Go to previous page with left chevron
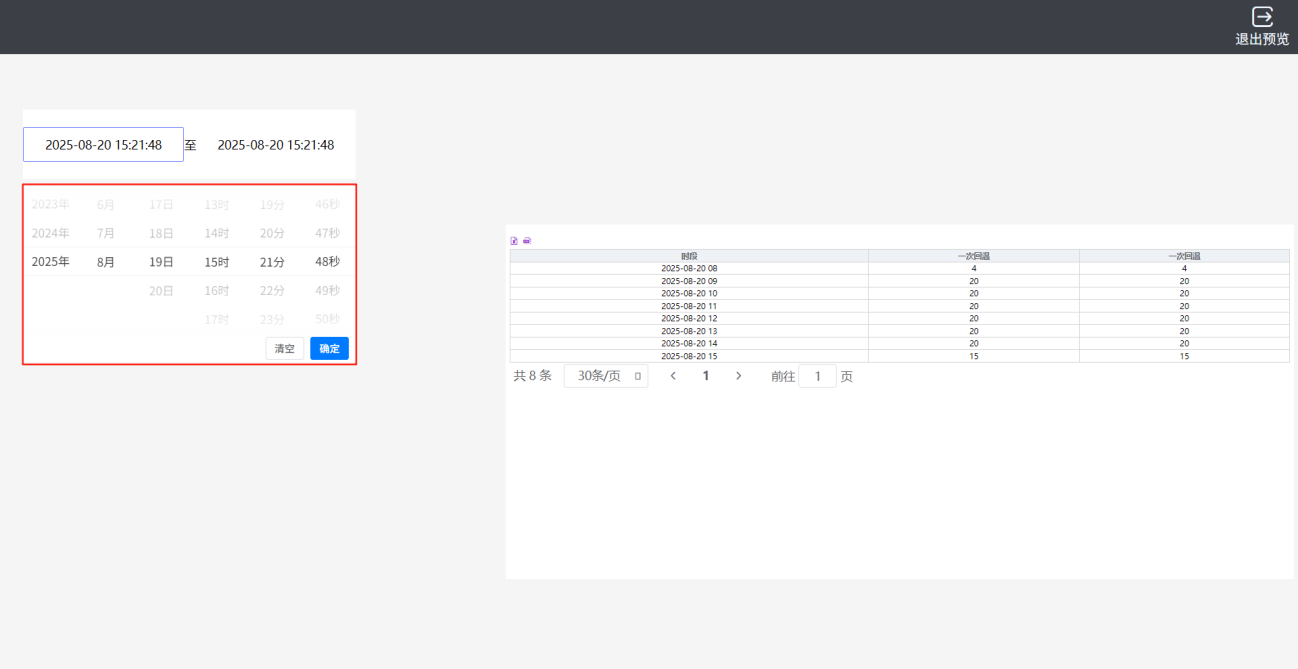This screenshot has height=669, width=1298. click(x=673, y=376)
